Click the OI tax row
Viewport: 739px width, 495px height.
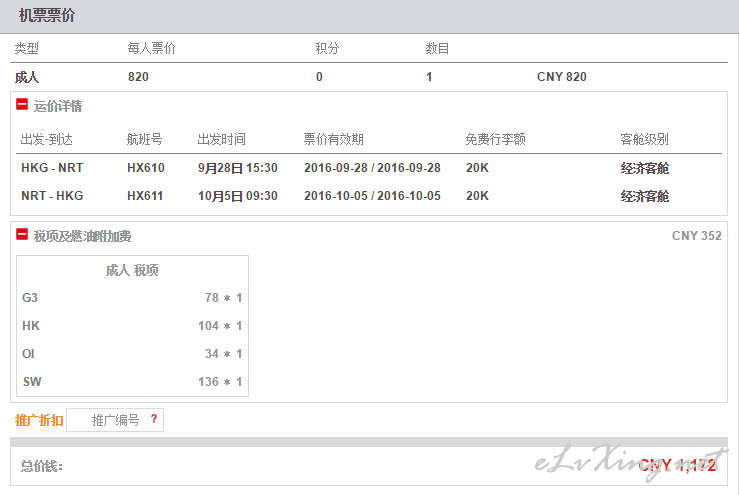click(132, 354)
